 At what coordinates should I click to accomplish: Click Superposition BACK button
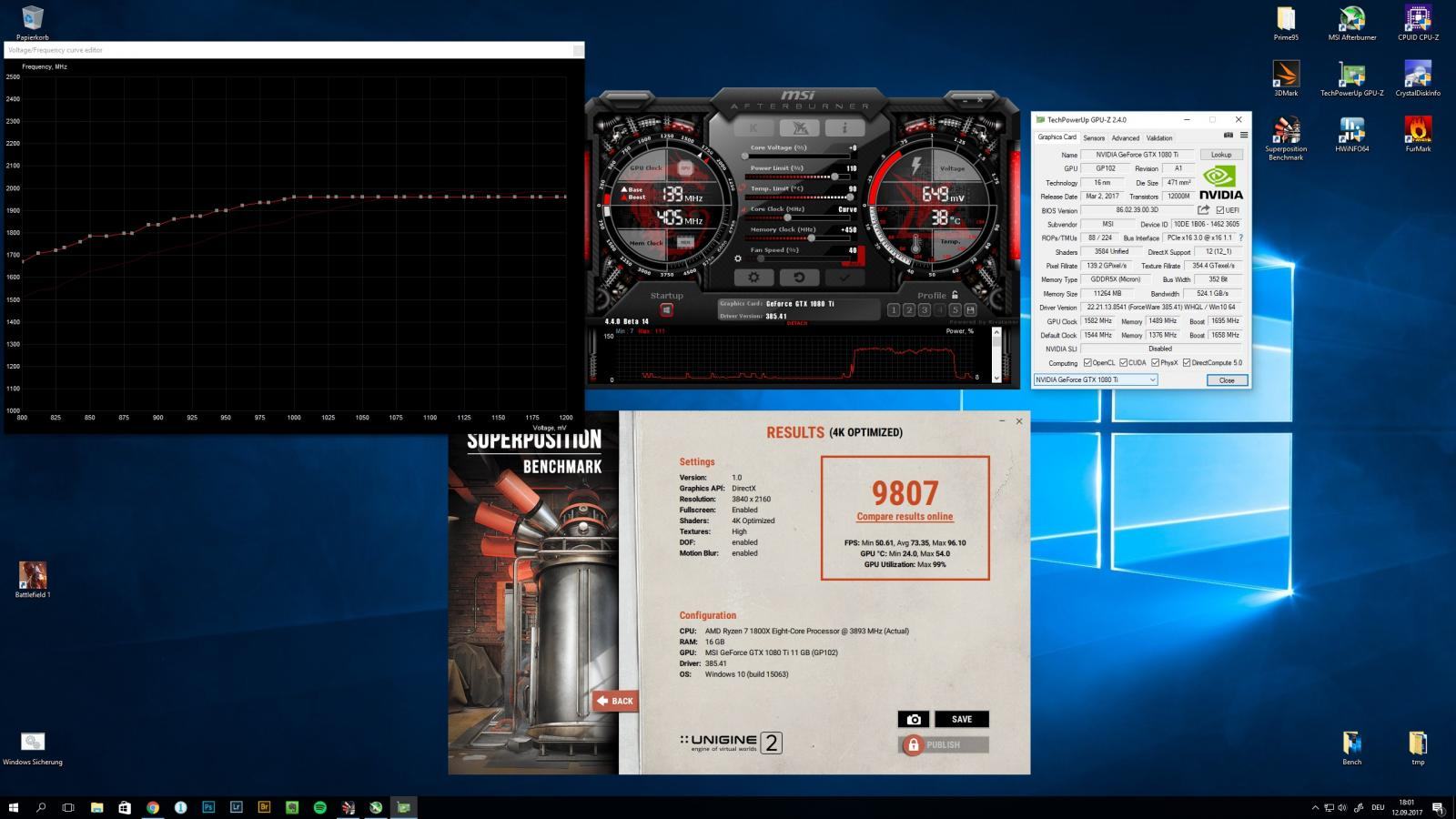pyautogui.click(x=615, y=701)
